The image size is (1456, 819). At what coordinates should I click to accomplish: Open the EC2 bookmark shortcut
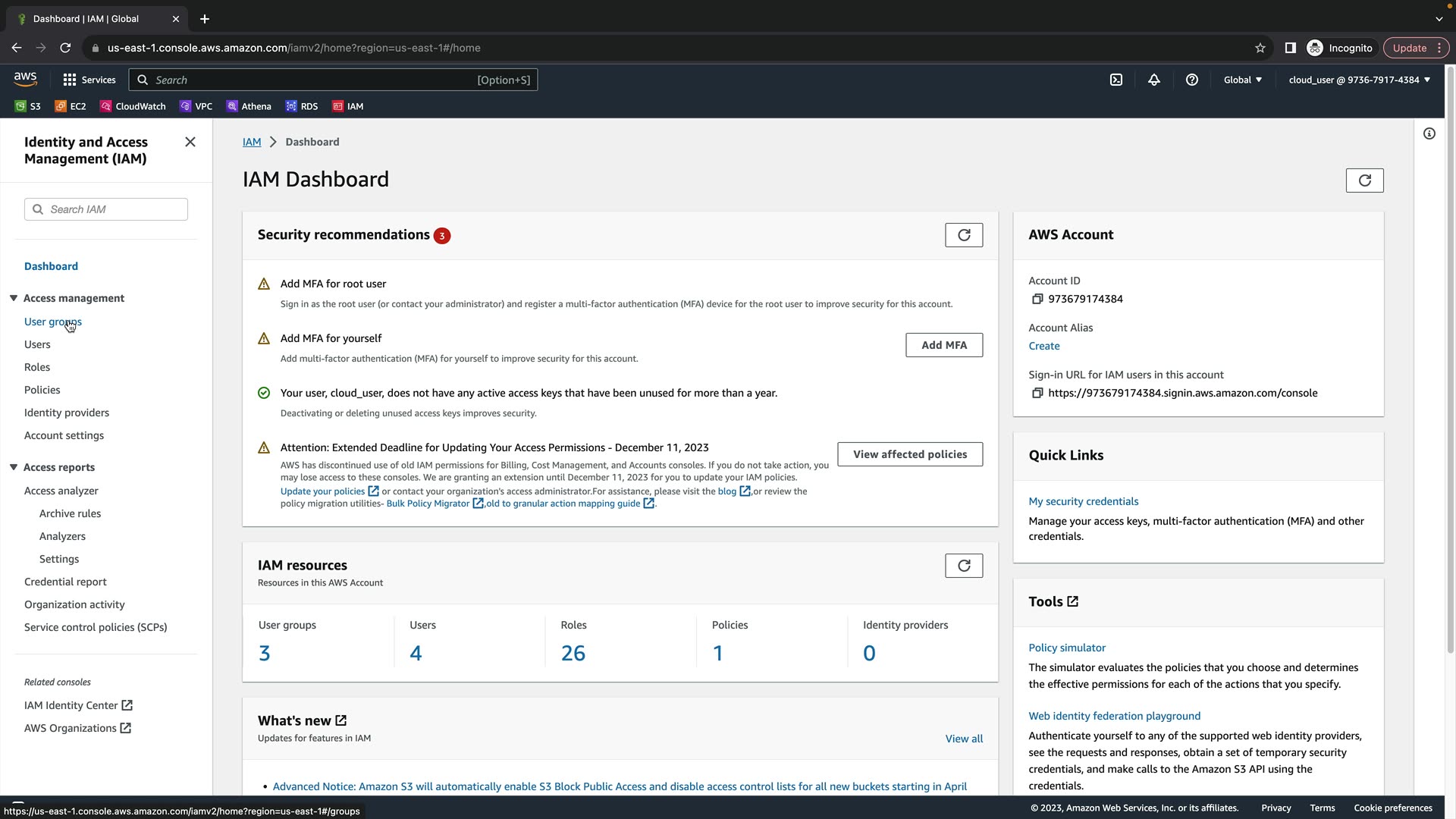(71, 106)
